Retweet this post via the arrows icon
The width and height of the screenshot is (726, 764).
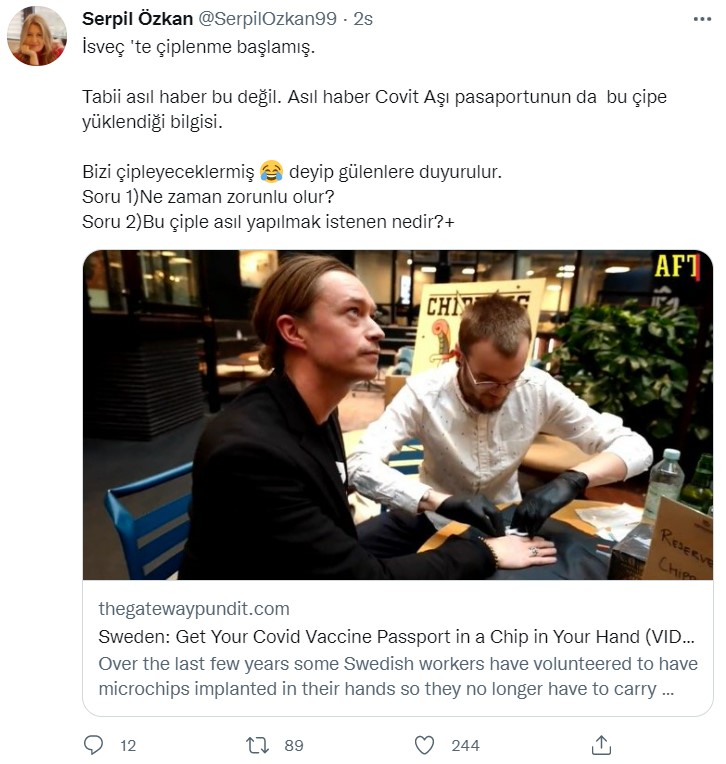coord(258,745)
